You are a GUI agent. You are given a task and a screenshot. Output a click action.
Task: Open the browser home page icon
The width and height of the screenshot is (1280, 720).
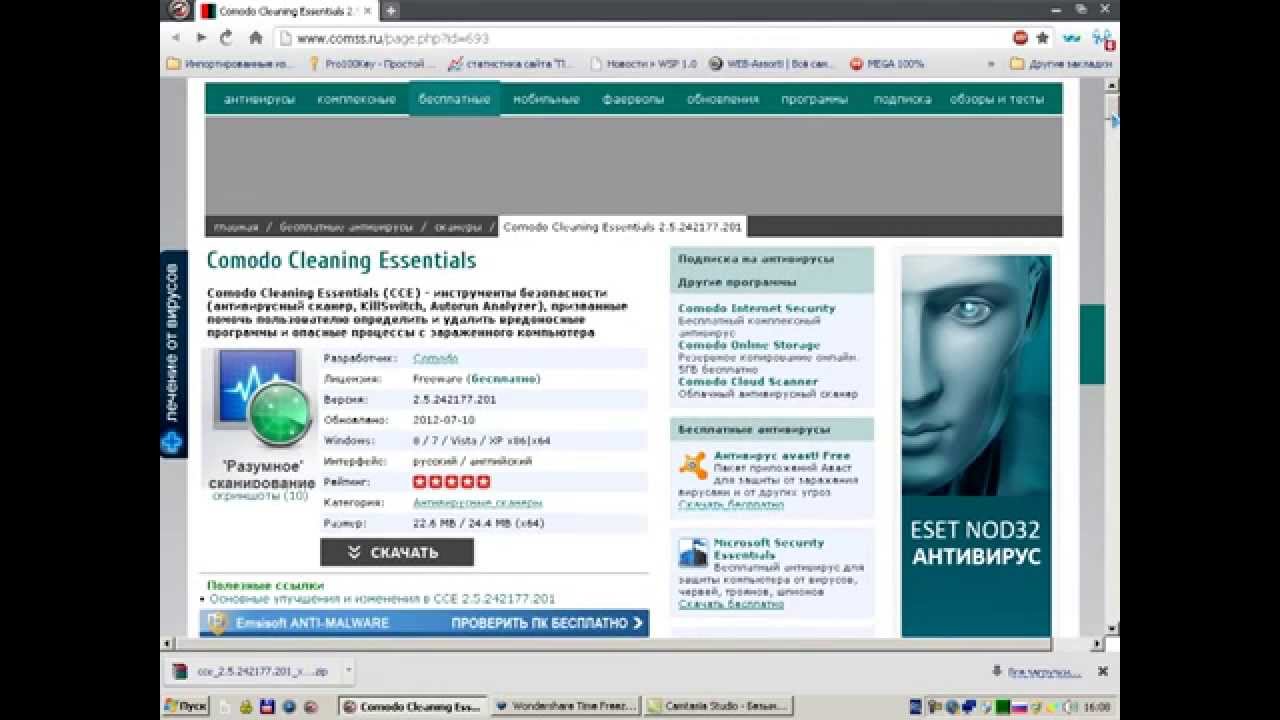[x=255, y=38]
